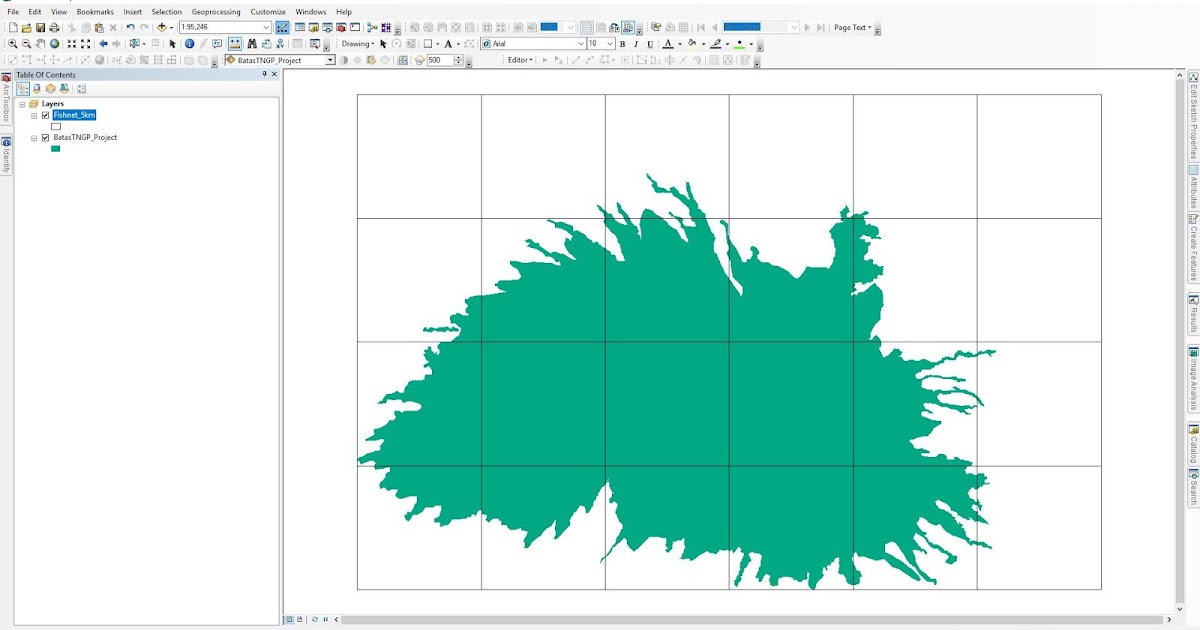Select the Identify tool on the toolbar
The image size is (1200, 630).
188,43
